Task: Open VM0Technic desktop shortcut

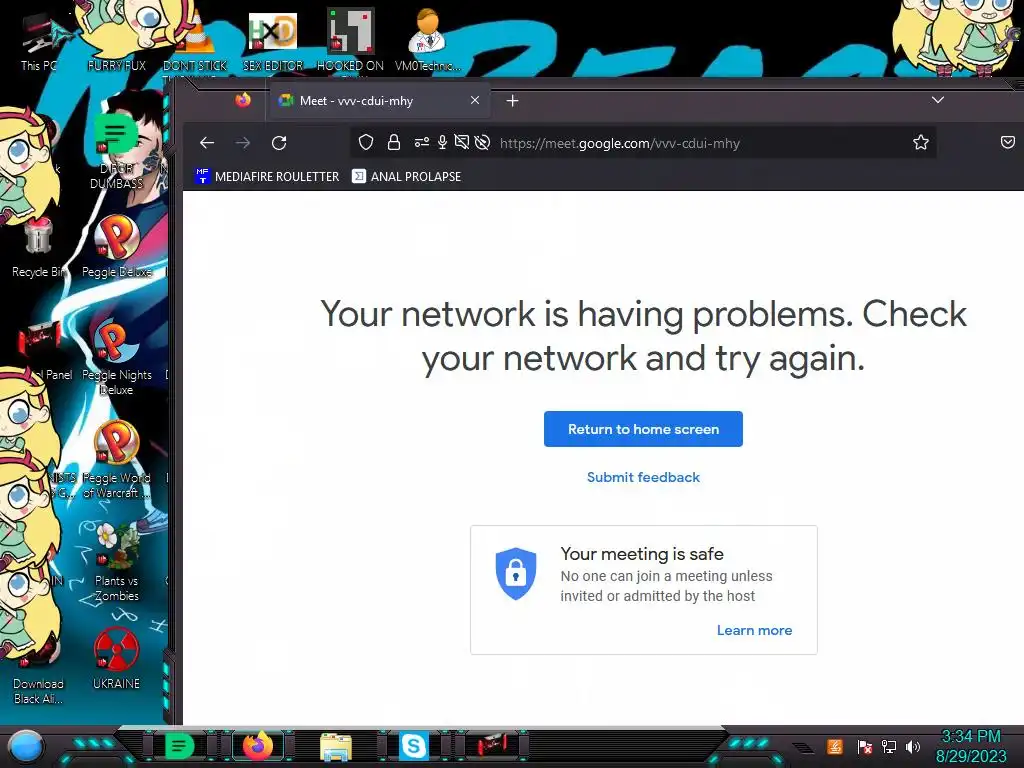Action: click(428, 40)
